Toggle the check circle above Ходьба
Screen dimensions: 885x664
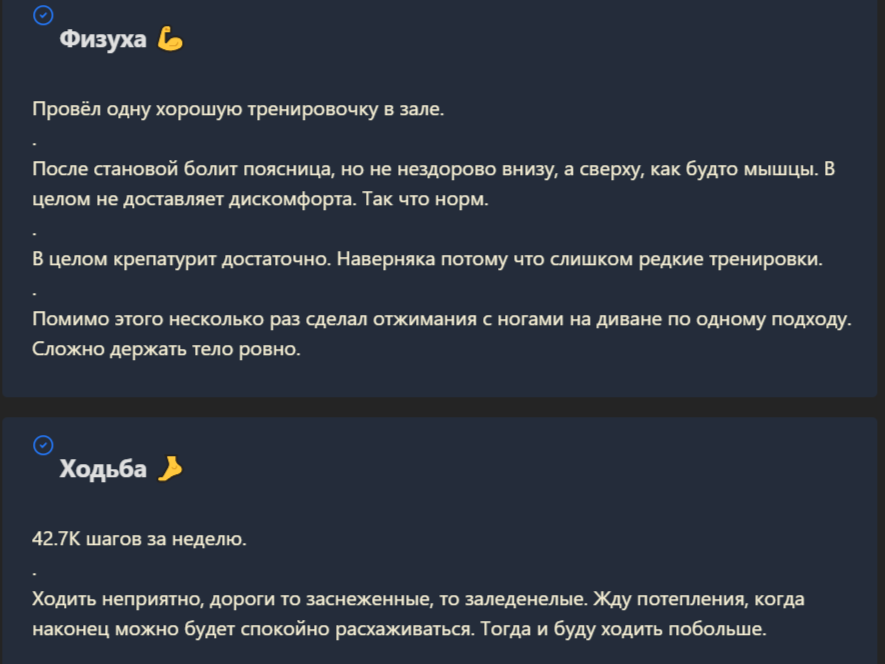43,444
